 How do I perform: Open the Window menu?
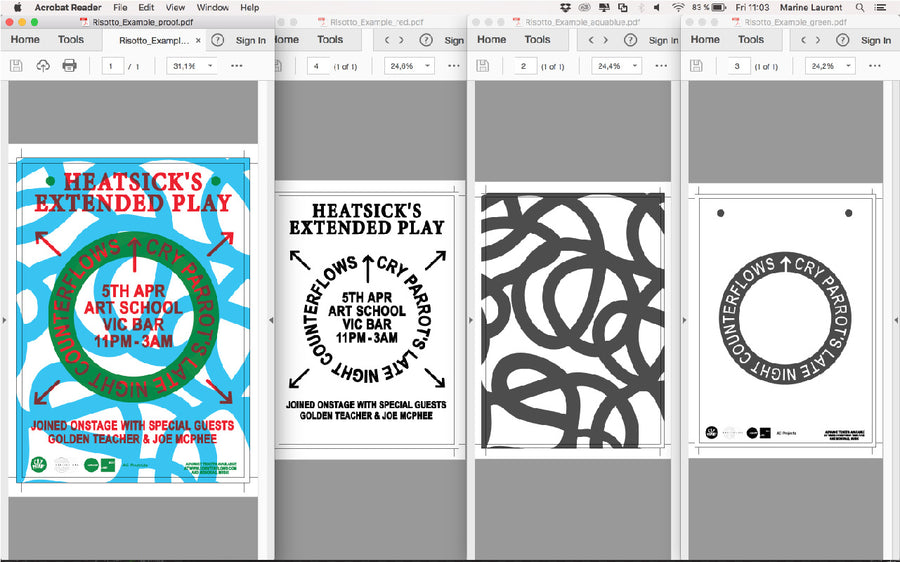pyautogui.click(x=212, y=7)
